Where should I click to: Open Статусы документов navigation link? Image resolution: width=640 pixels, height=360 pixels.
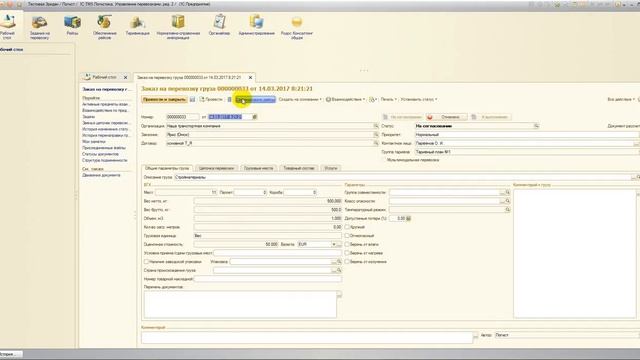pyautogui.click(x=100, y=154)
